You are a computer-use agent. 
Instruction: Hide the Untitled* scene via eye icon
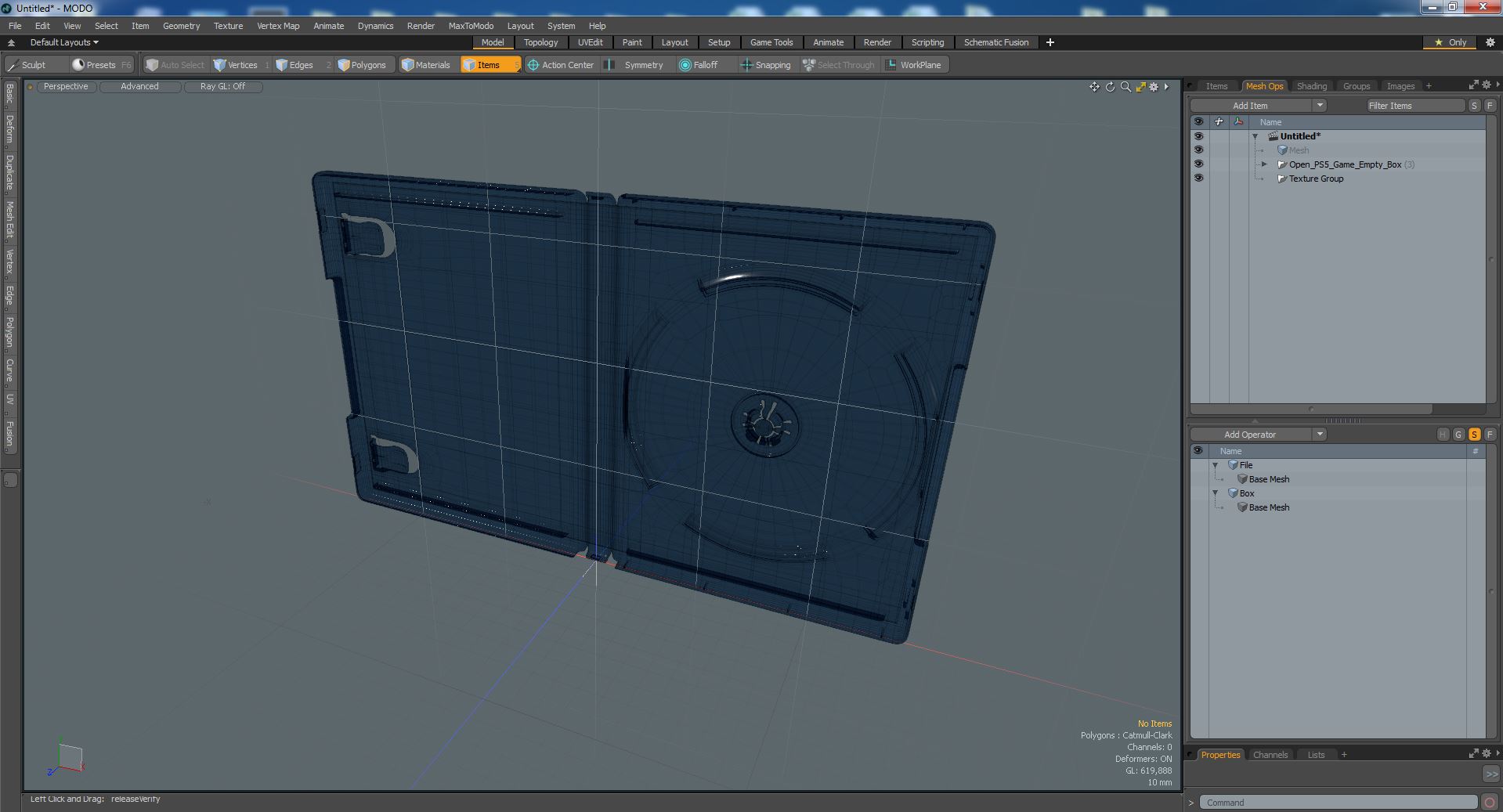[1198, 136]
